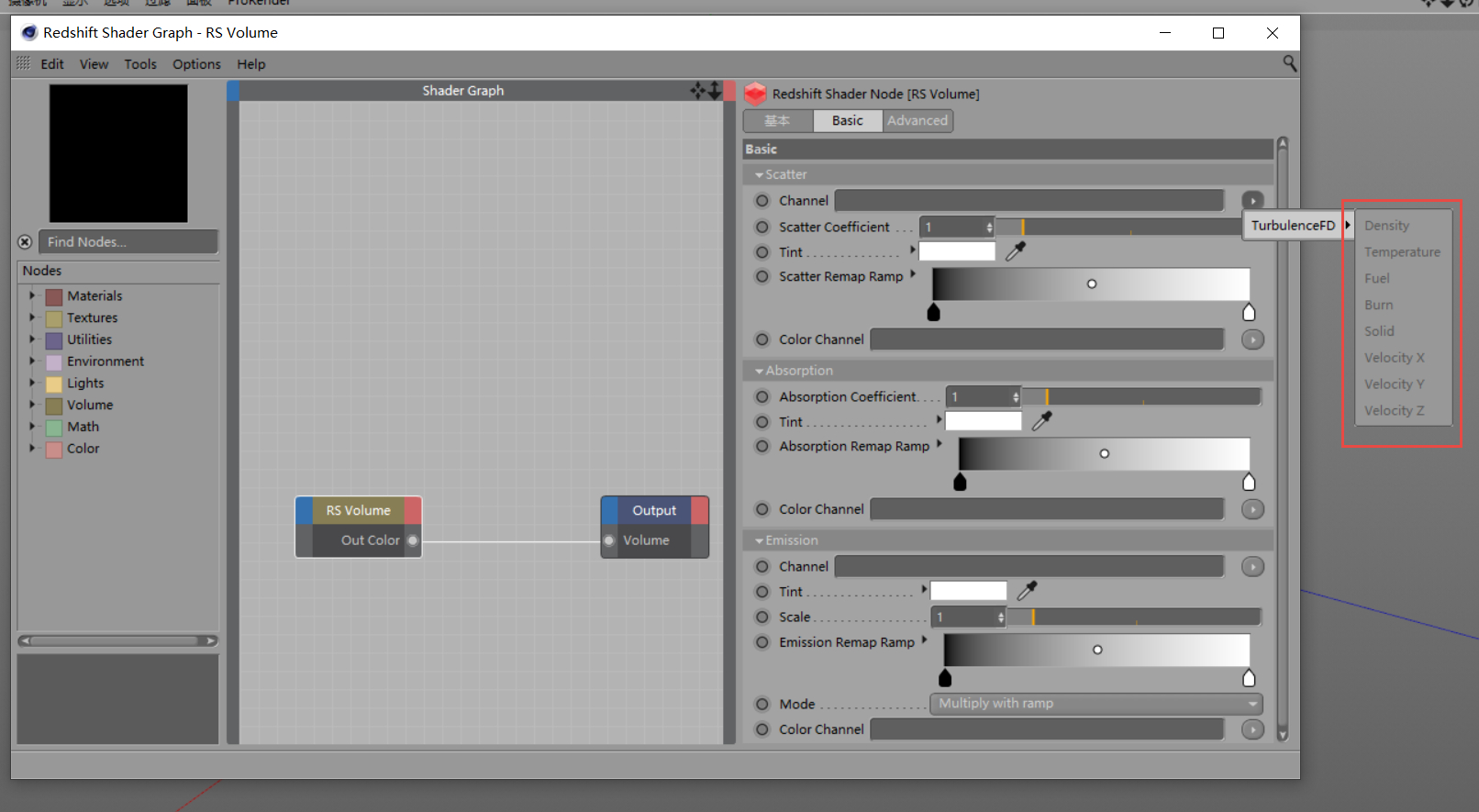Screen dimensions: 1479x812
Task: Pick Scatter Tint color with eyedropper
Action: pos(1016,250)
